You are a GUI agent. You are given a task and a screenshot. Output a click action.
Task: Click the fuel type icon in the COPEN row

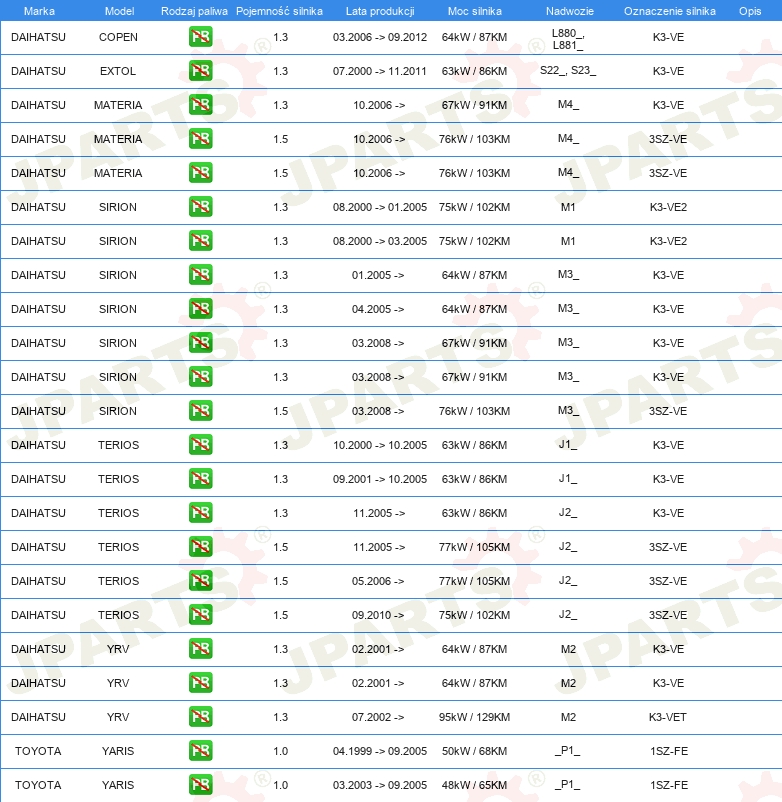200,37
